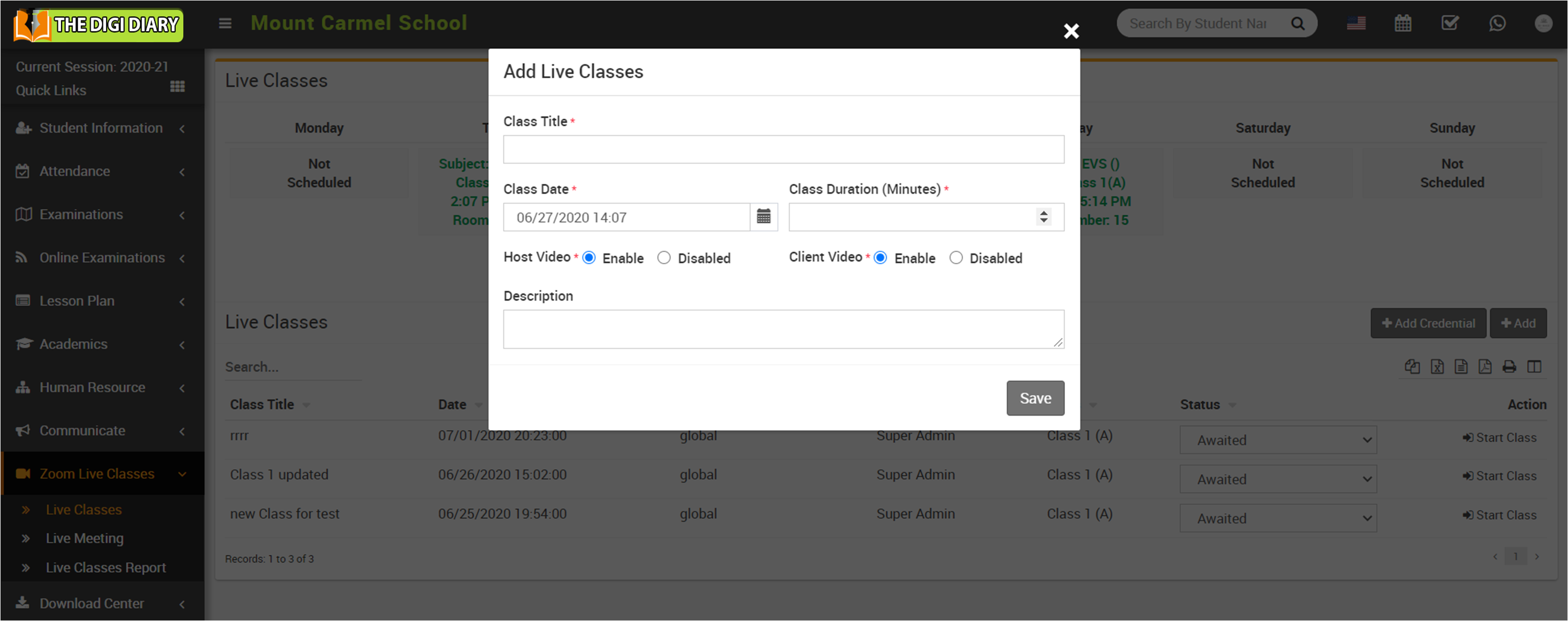The width and height of the screenshot is (1568, 621).
Task: Select Enable for Host Video
Action: (x=589, y=258)
